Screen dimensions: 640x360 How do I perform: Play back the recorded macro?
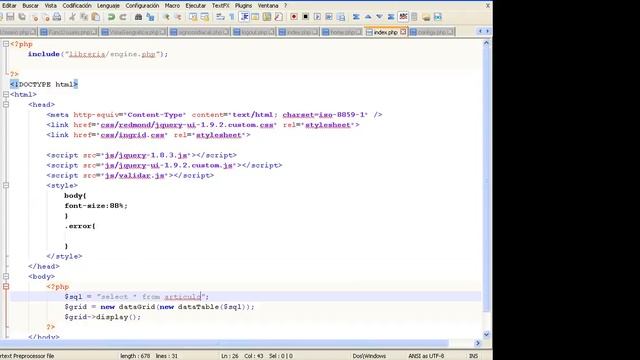coord(317,17)
